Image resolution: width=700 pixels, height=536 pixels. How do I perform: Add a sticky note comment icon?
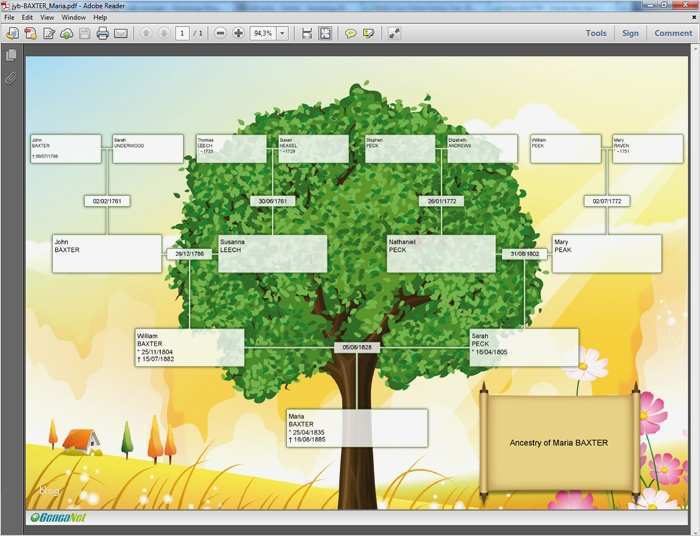(x=350, y=33)
